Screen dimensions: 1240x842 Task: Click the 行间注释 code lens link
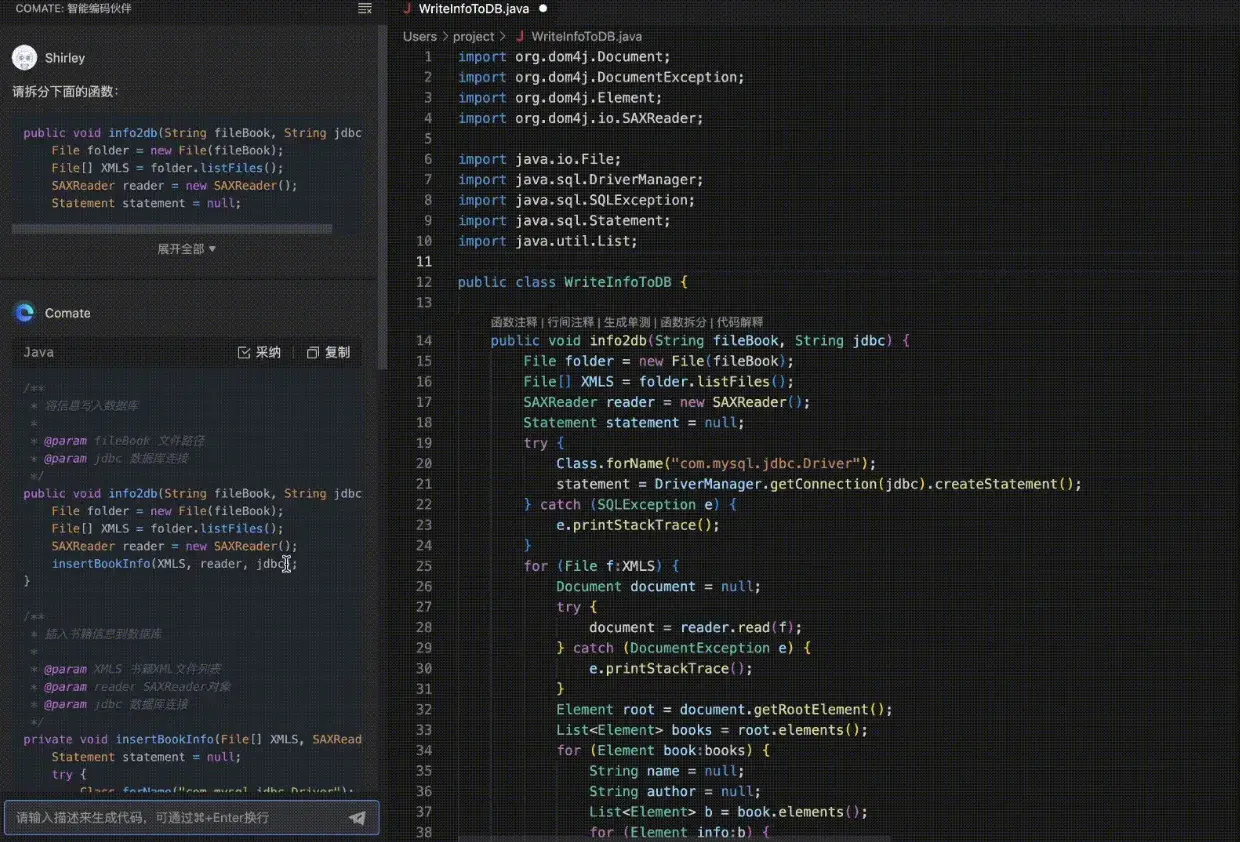pos(568,322)
